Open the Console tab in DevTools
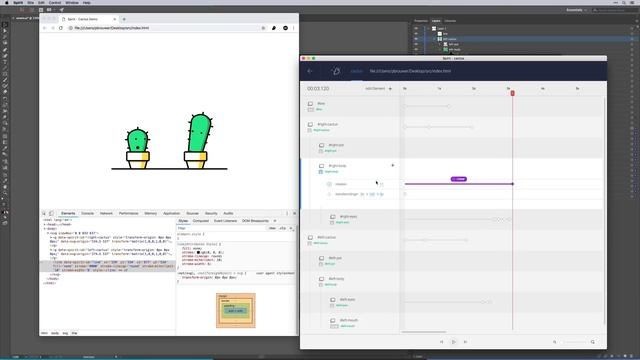 click(x=87, y=213)
